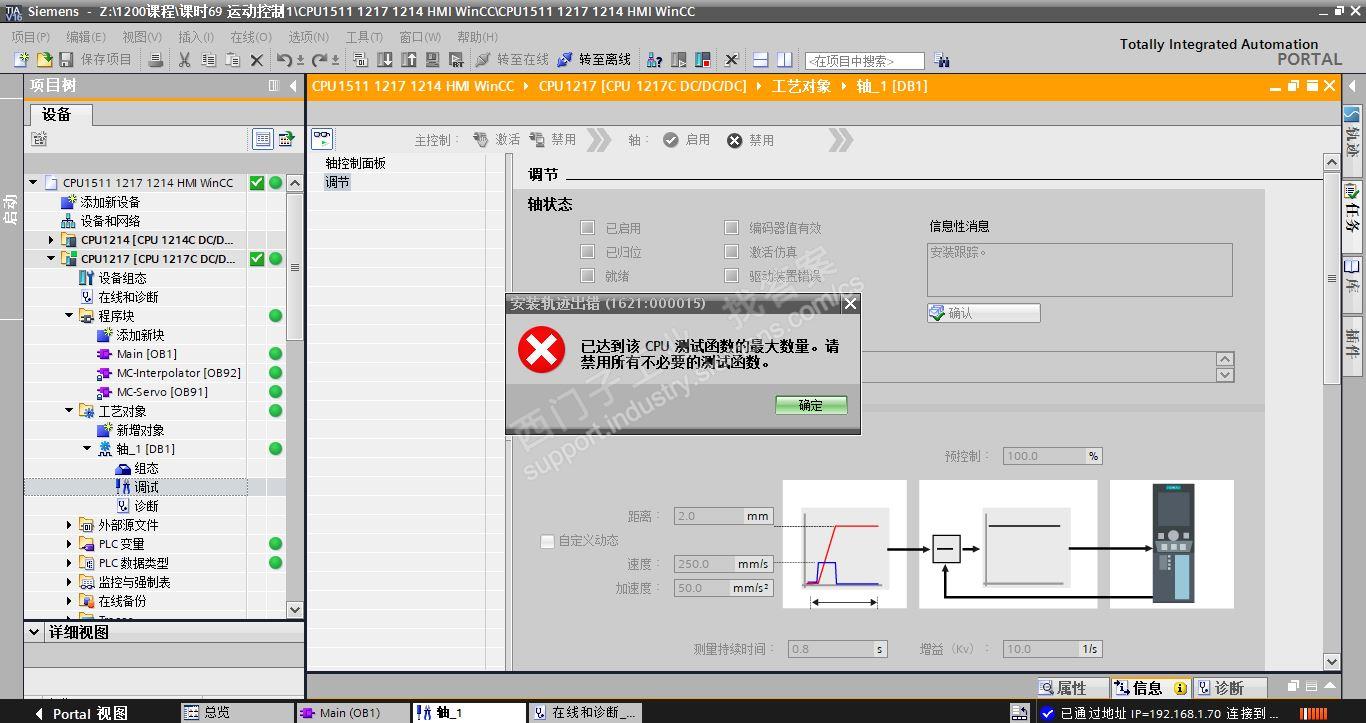Toggle the 就绪 checkbox
The height and width of the screenshot is (723, 1366).
(587, 276)
